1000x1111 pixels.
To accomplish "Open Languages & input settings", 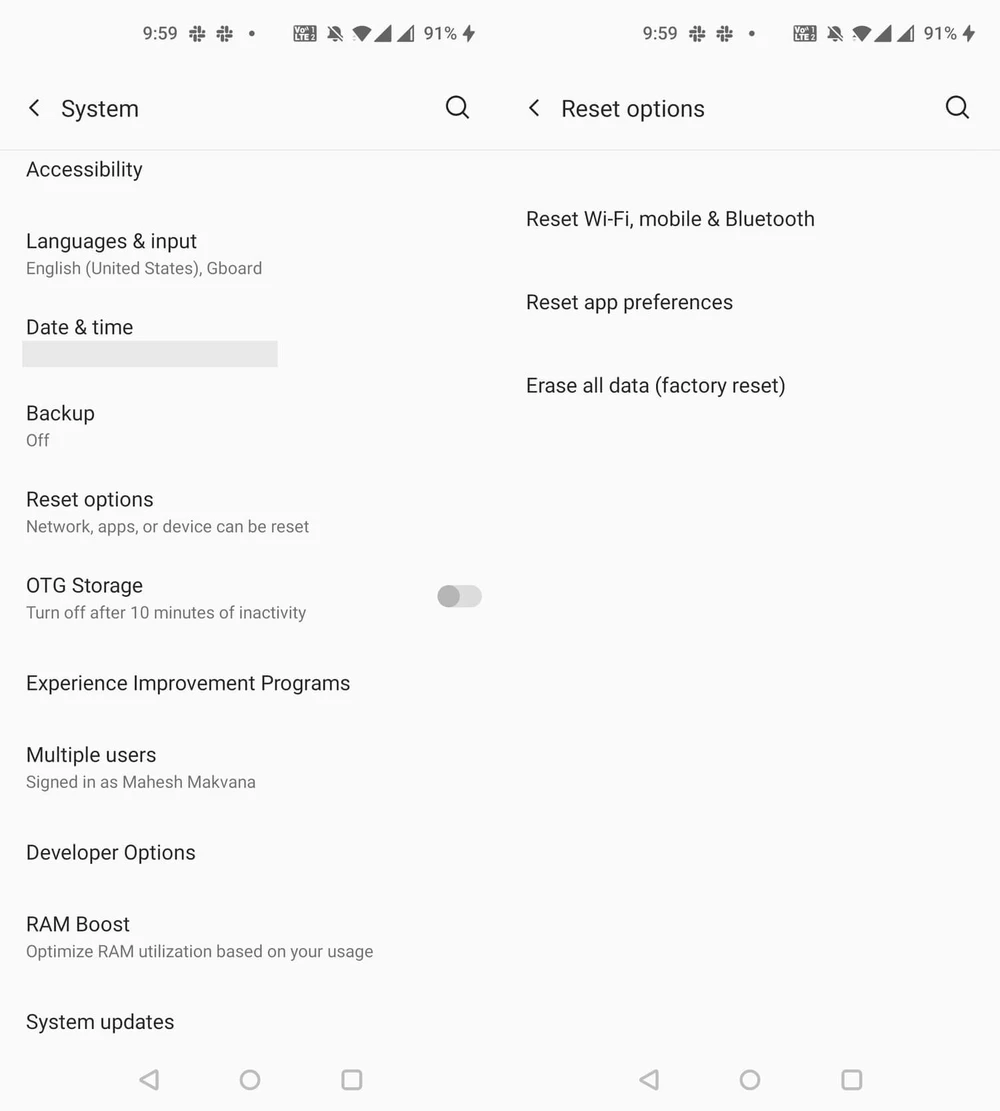I will click(144, 254).
